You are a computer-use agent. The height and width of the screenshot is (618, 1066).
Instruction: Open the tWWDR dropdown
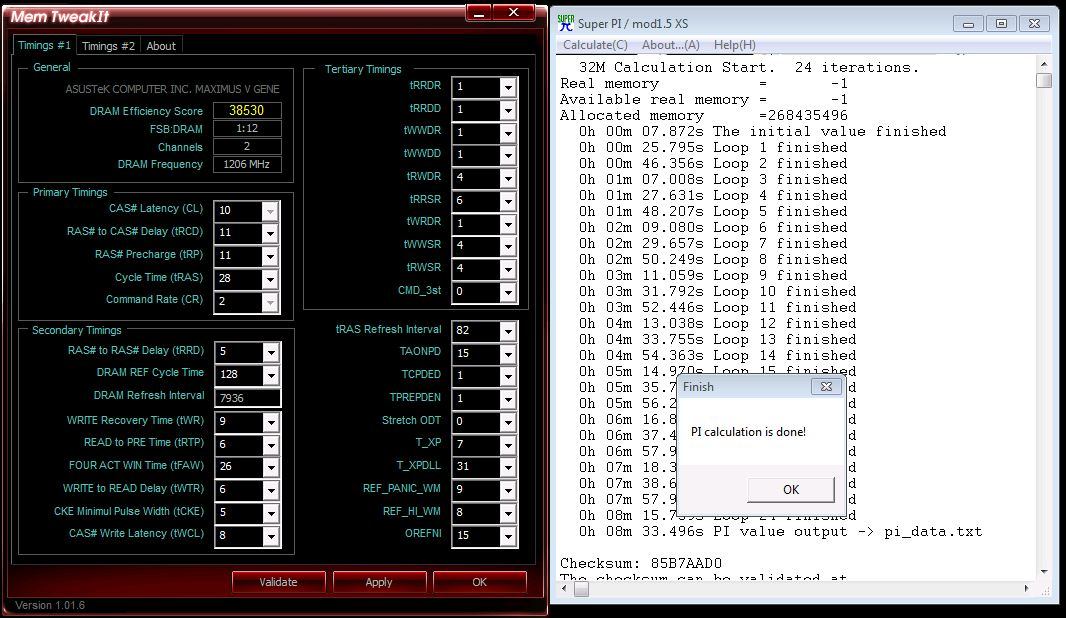click(x=508, y=133)
